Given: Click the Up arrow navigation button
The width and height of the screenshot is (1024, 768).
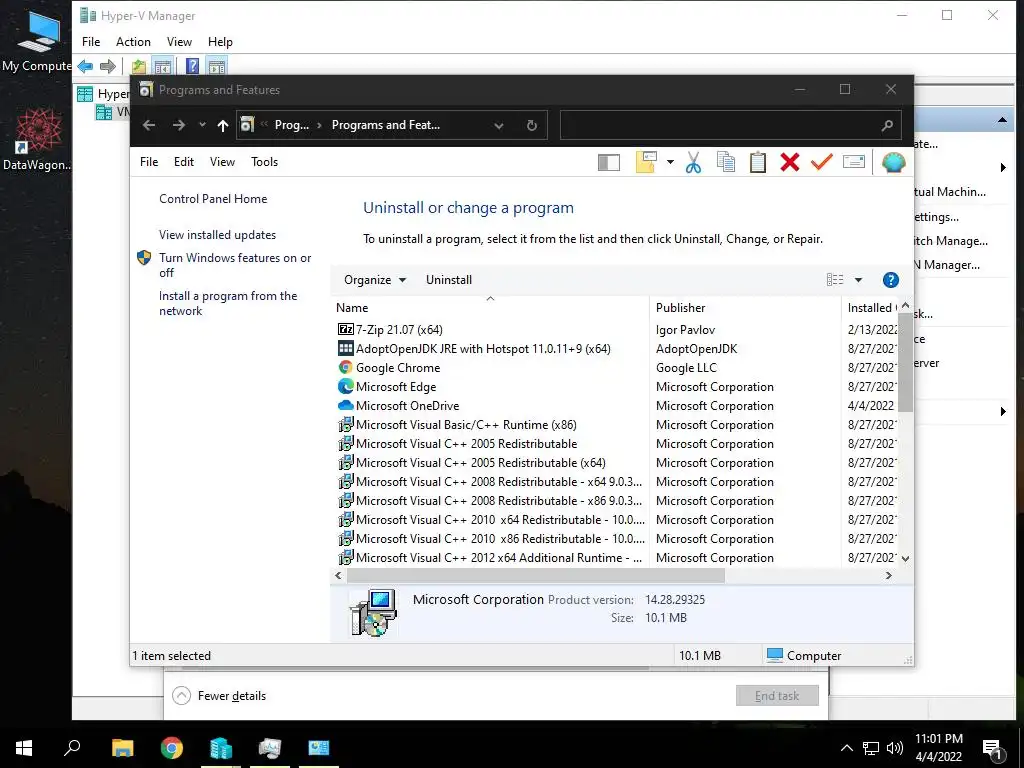Looking at the screenshot, I should click(223, 125).
